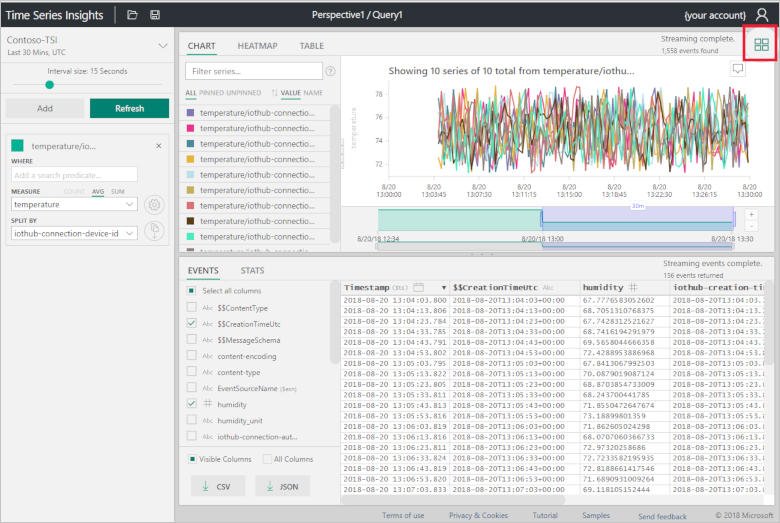
Task: Open the chart annotation comment icon
Action: [x=738, y=69]
